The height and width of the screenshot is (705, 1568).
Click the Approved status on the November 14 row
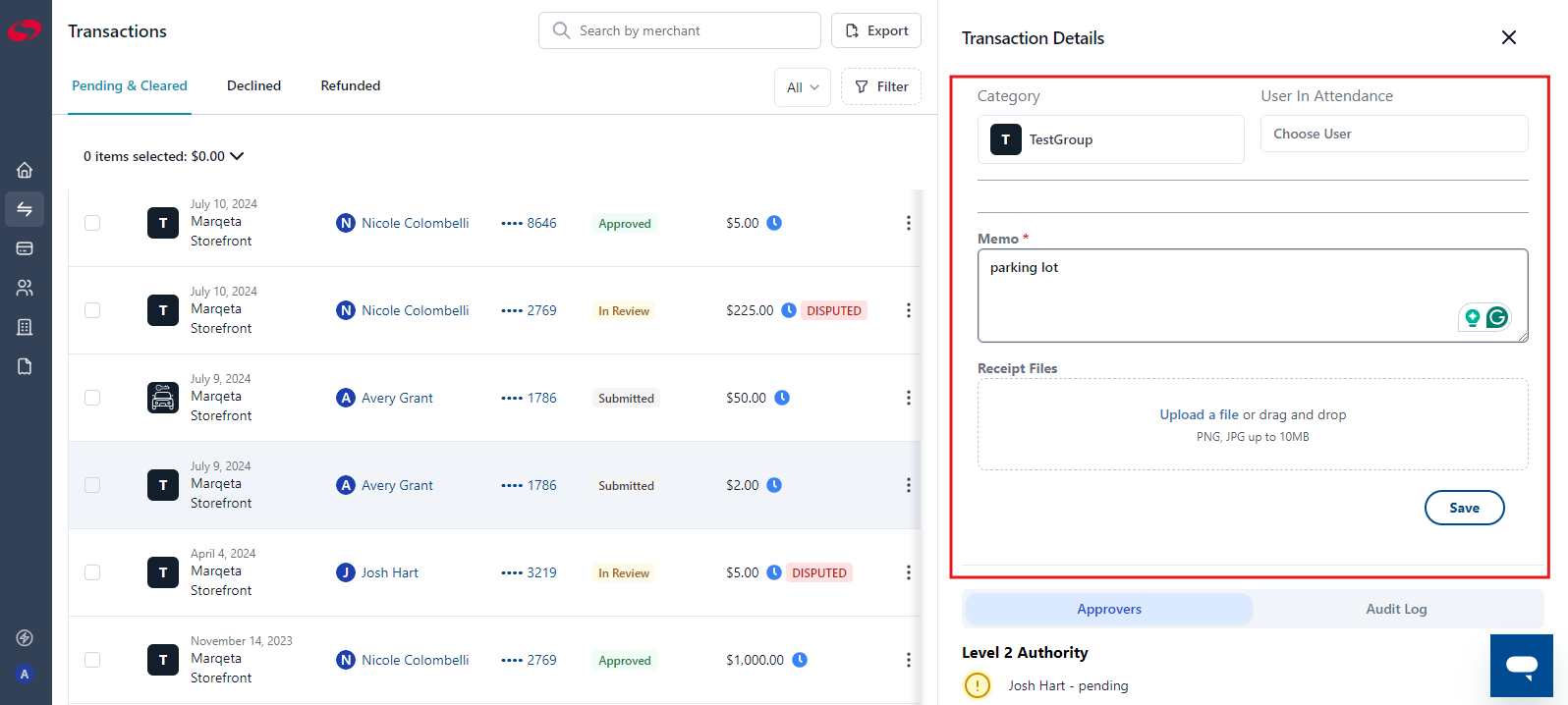point(625,660)
